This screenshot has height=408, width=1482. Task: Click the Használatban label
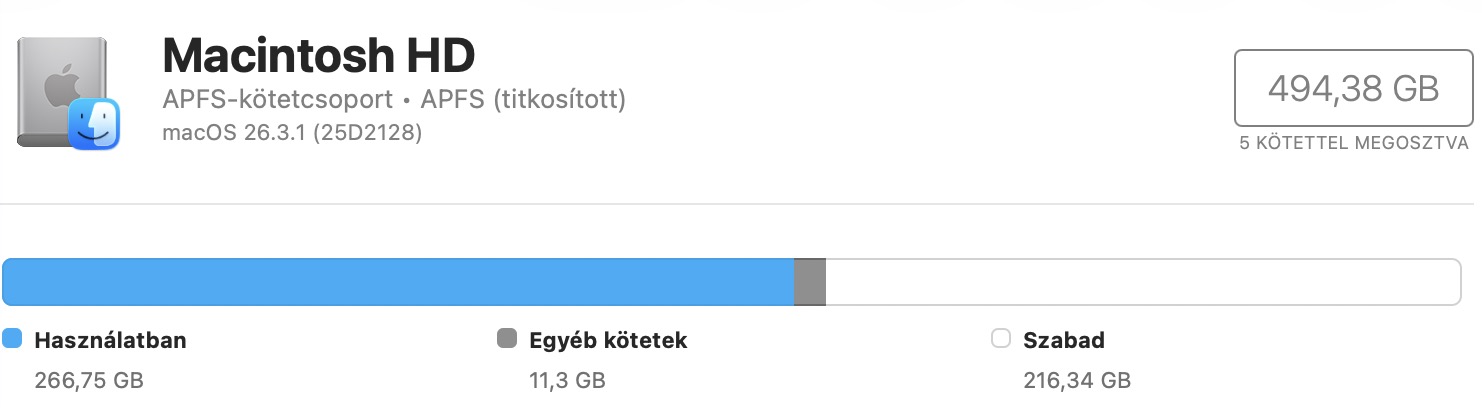click(x=110, y=340)
